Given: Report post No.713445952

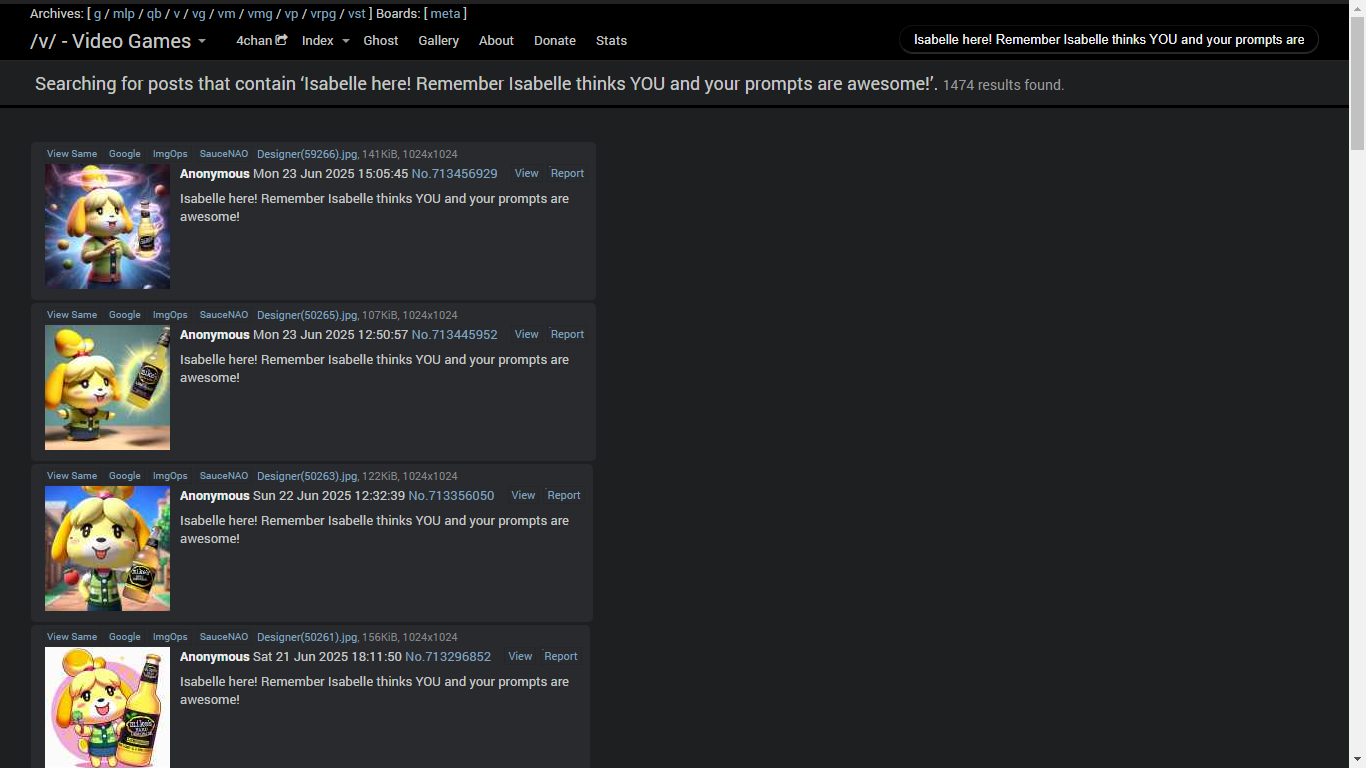Looking at the screenshot, I should pos(567,335).
